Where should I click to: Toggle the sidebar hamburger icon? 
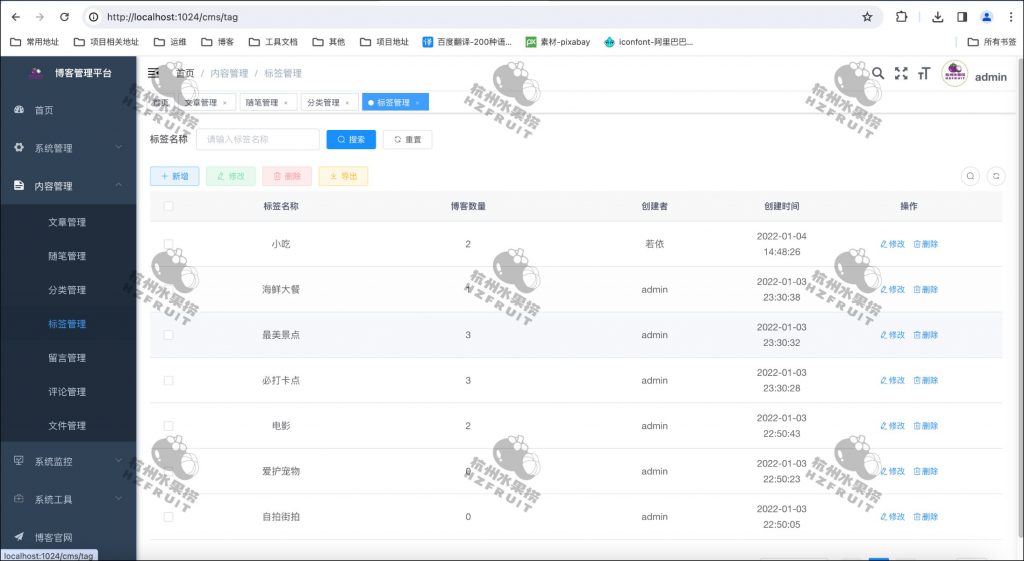click(x=153, y=73)
